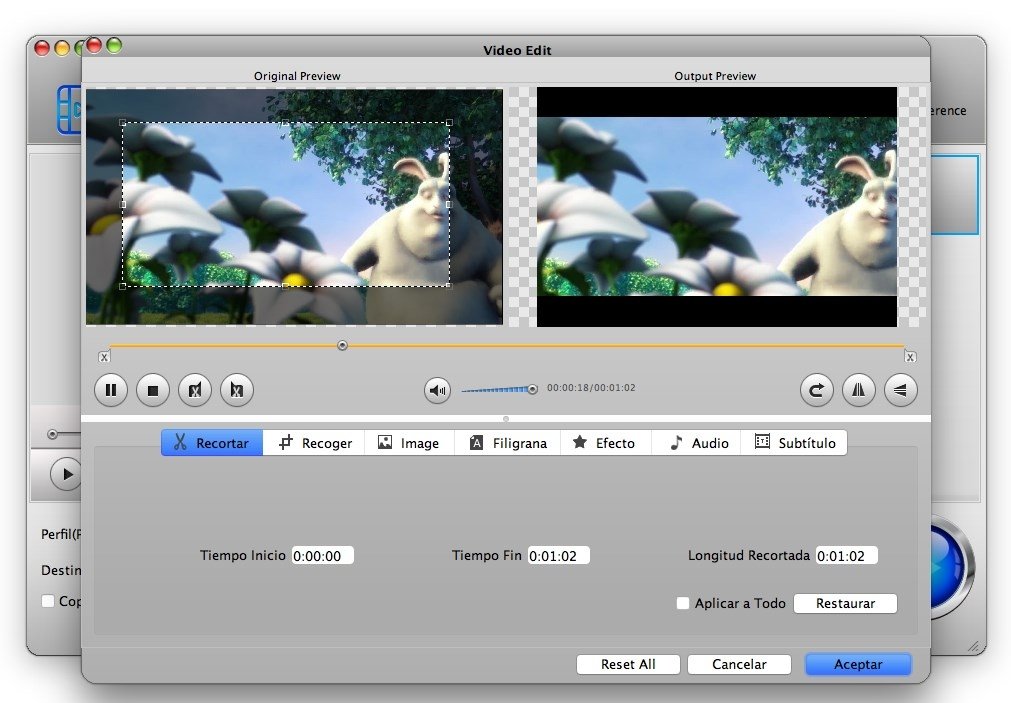
Task: Flip the video horizontally
Action: 858,390
